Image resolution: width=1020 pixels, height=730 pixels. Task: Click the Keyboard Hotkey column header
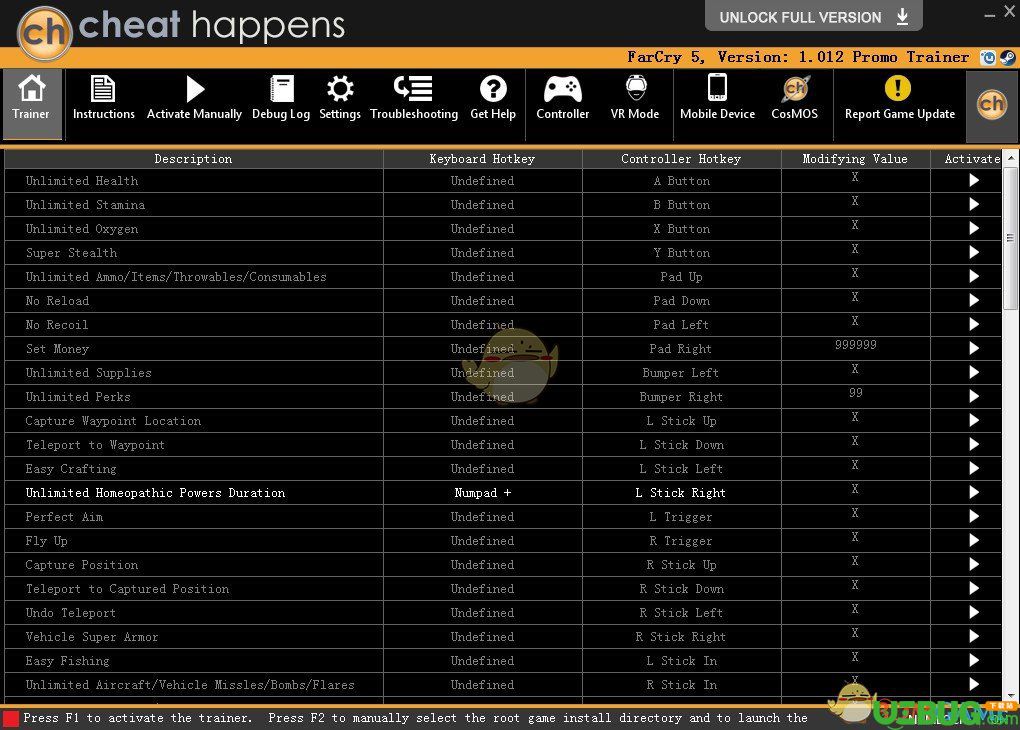[x=483, y=159]
